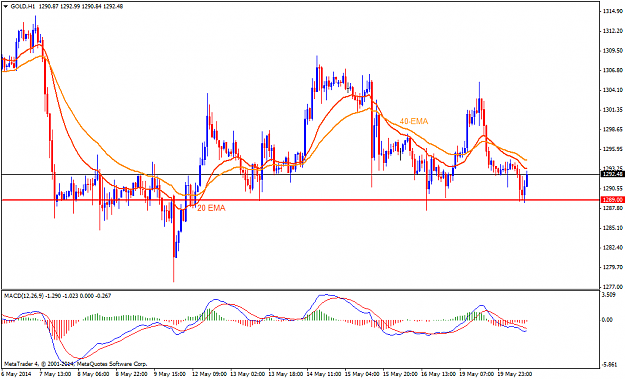Select the red price label 1289.00
Screen dimensions: 625x379
[x=612, y=200]
